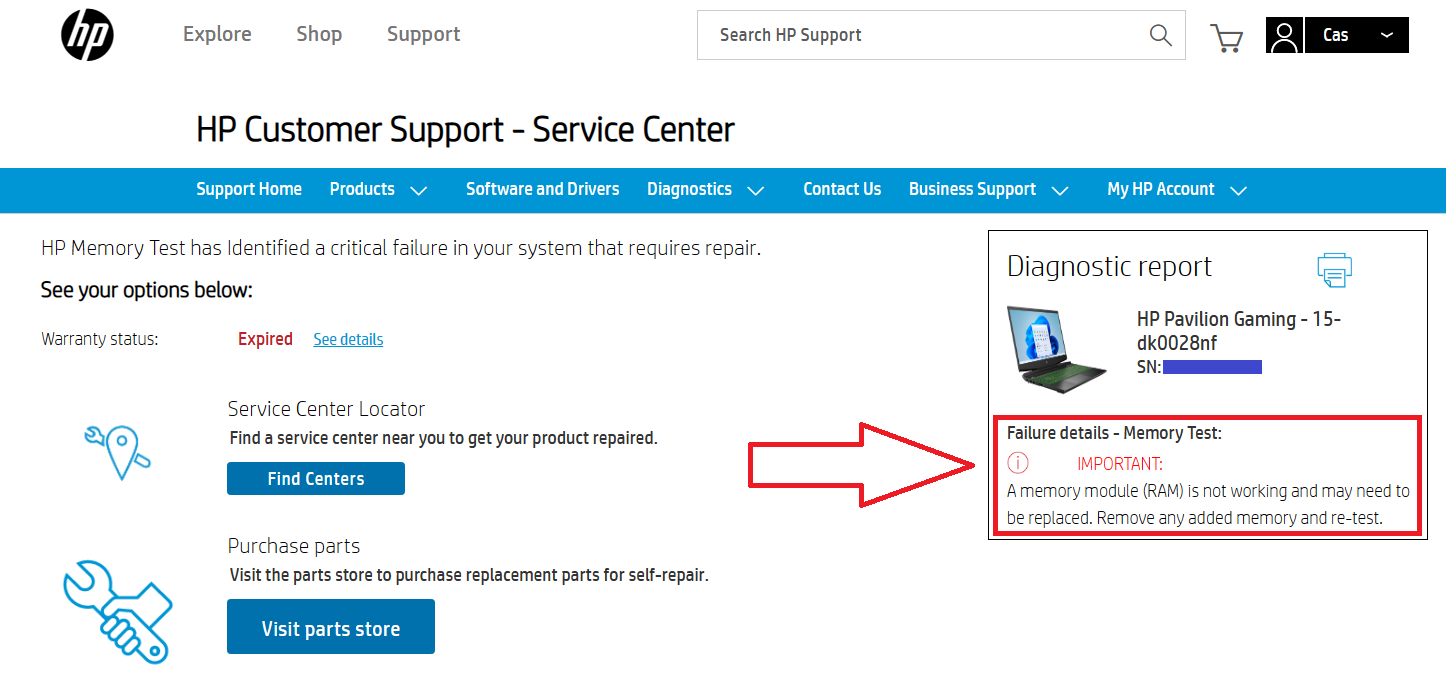
Task: Click the search magnifier icon
Action: 1160,35
